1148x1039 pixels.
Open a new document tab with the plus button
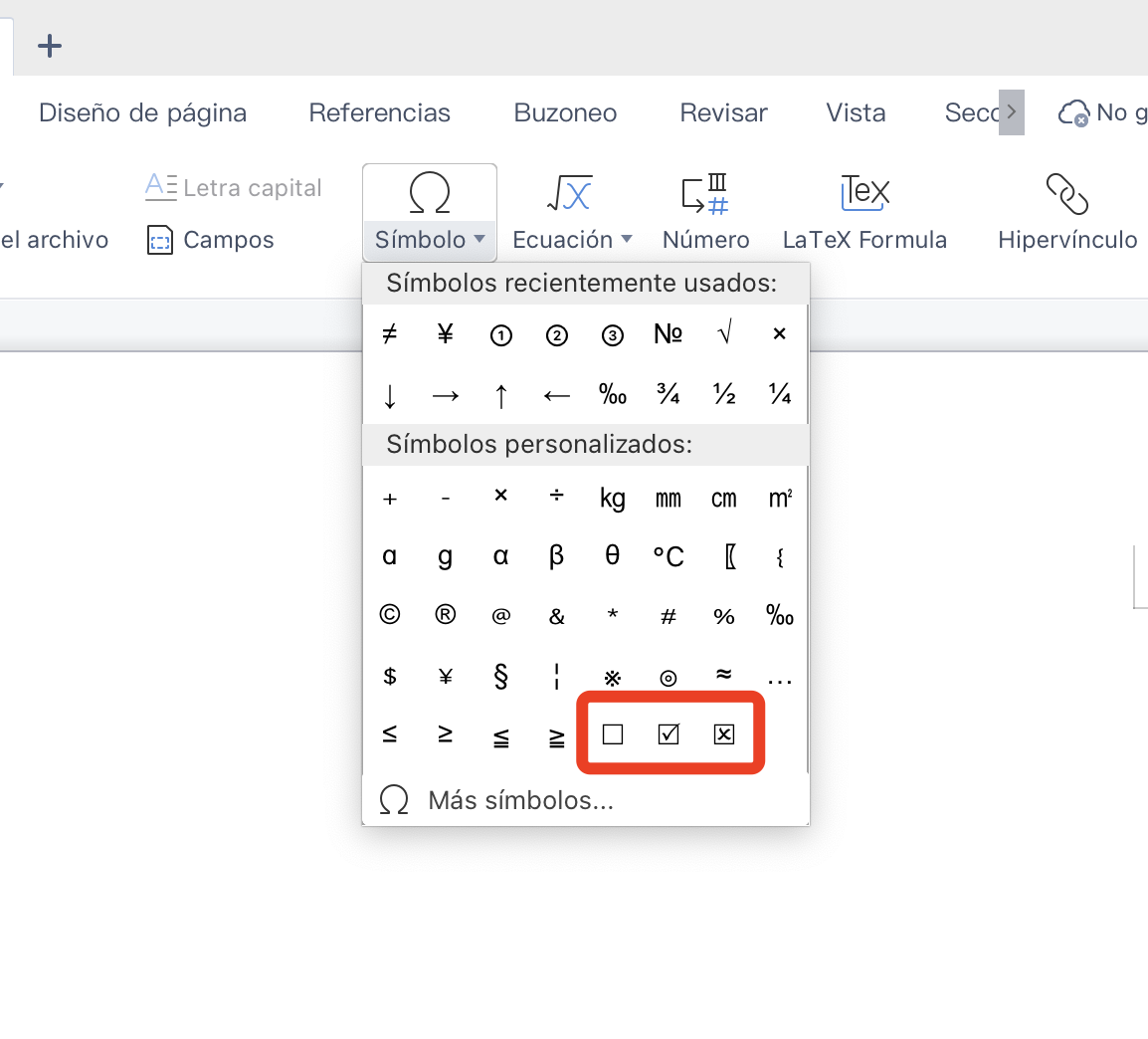(x=48, y=45)
